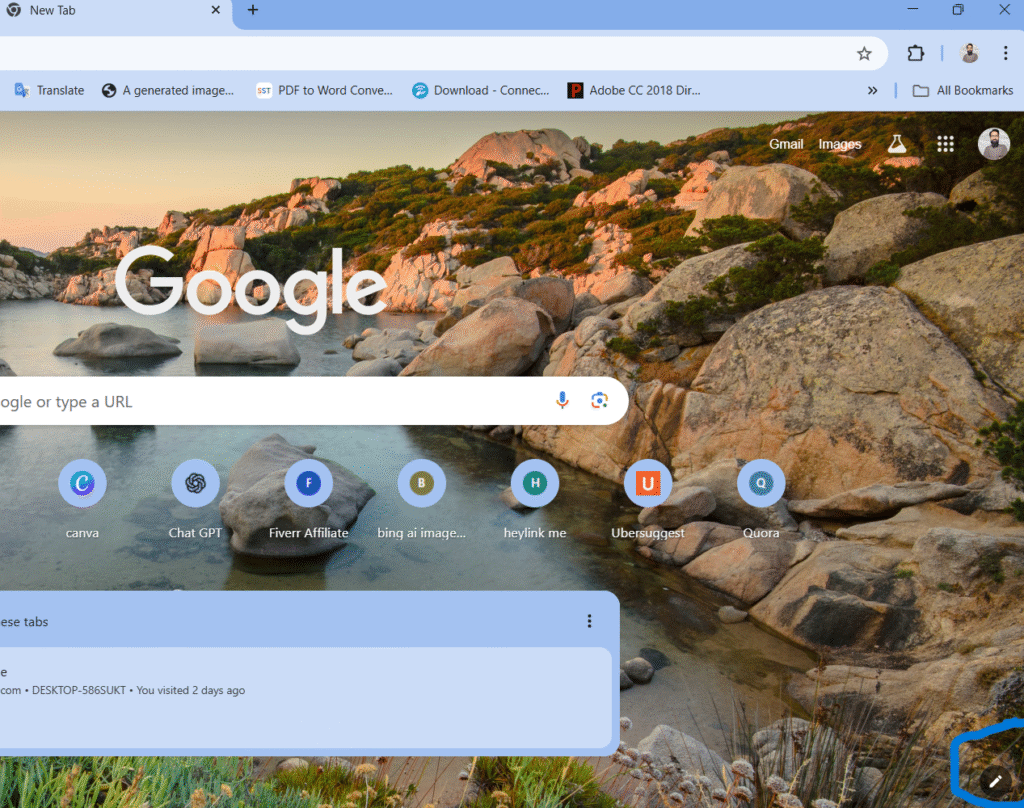The width and height of the screenshot is (1024, 808).
Task: Search by image with Google Lens
Action: click(x=600, y=399)
